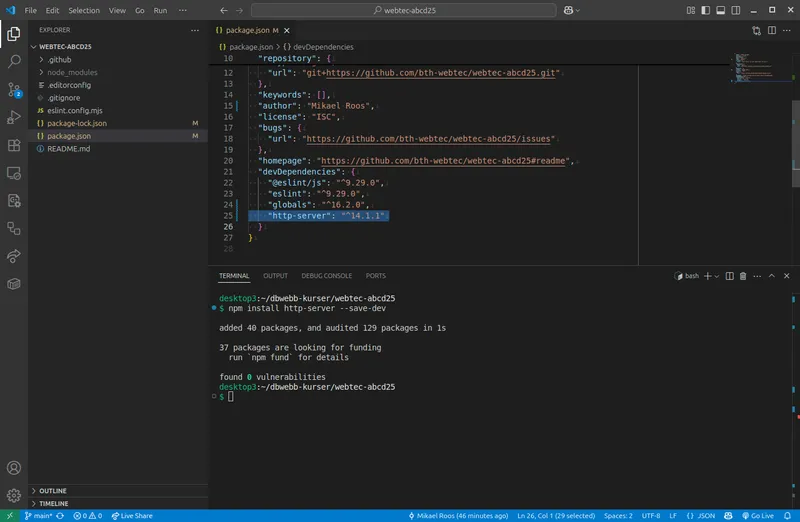Kill terminal with the trash icon

coord(743,276)
